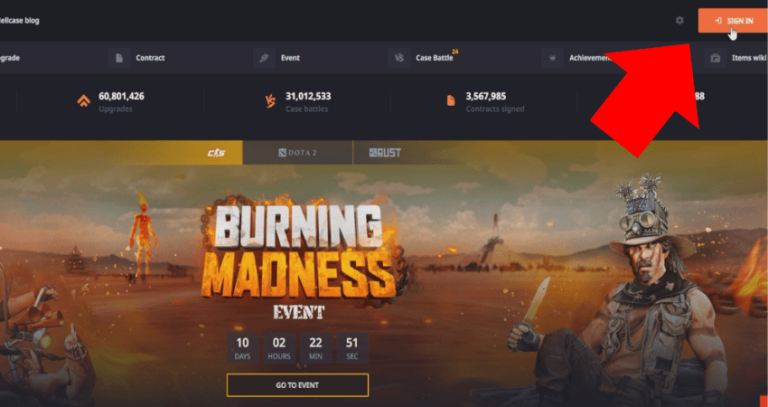Open the Case Battle menu item
The height and width of the screenshot is (407, 768).
click(x=434, y=58)
